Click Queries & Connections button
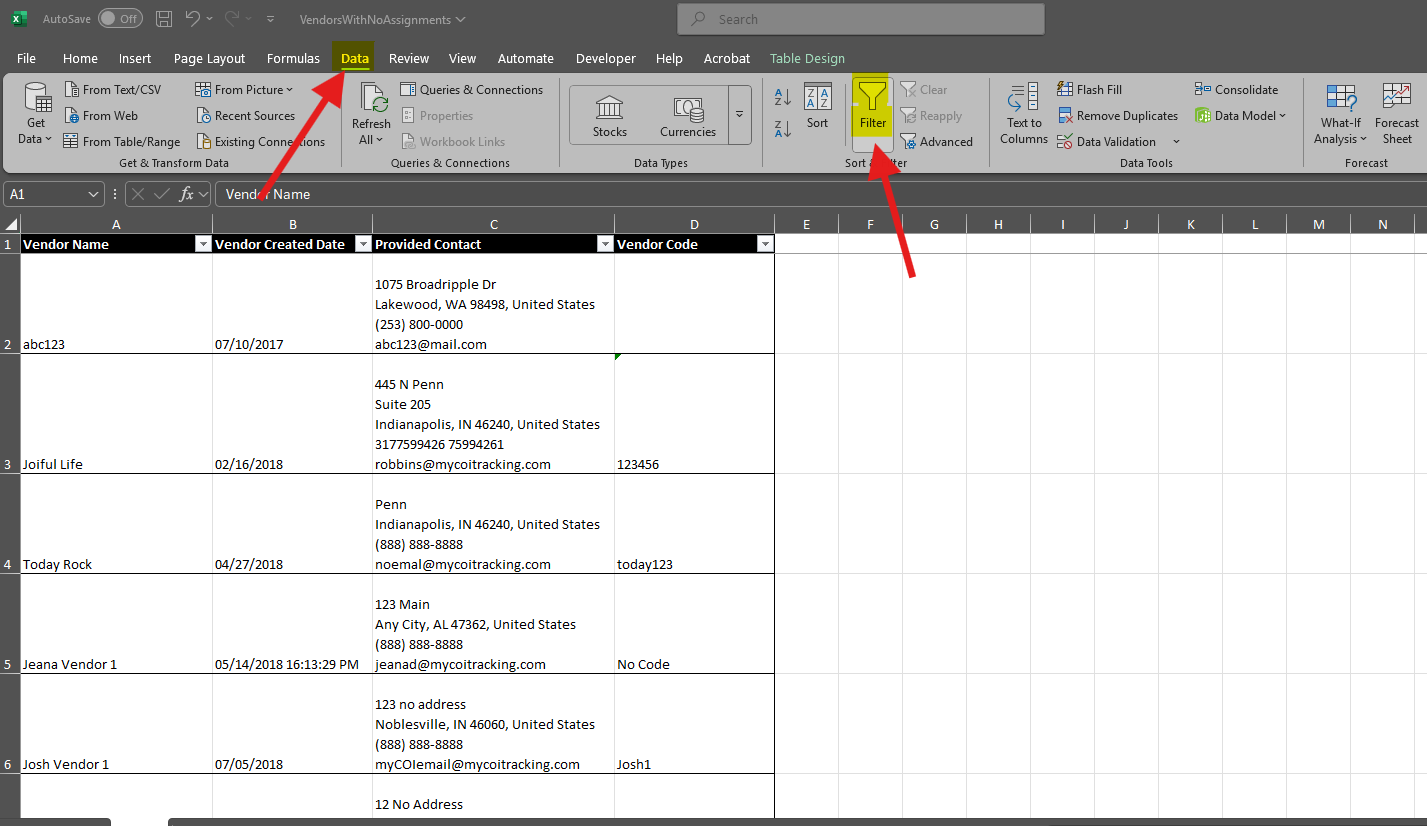This screenshot has height=826, width=1427. pyautogui.click(x=471, y=90)
